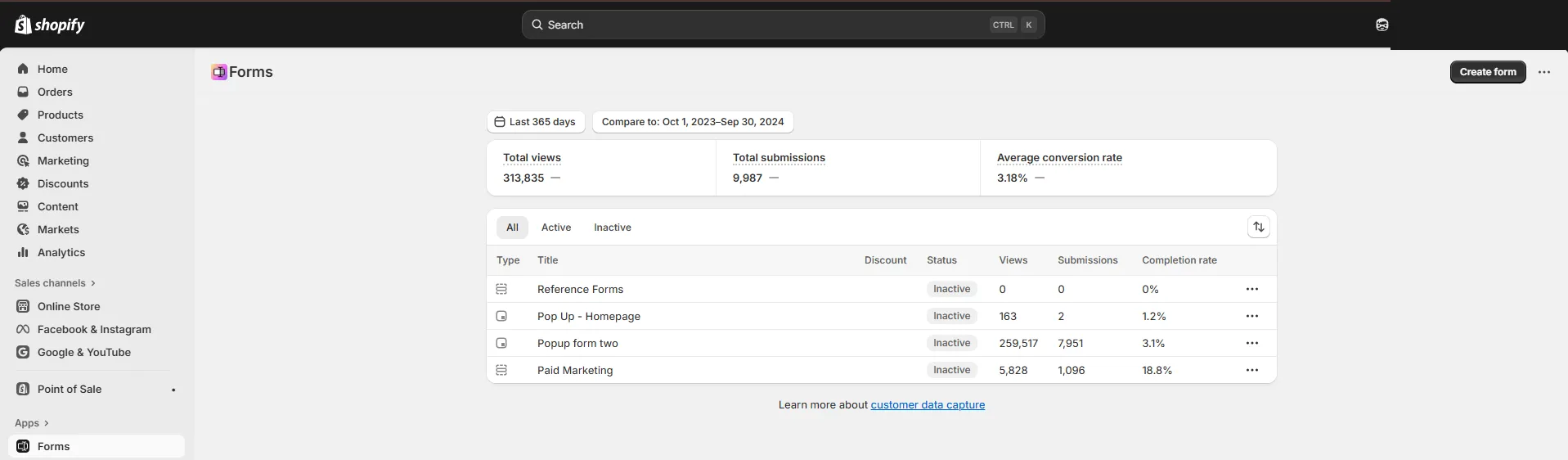Switch to the Active tab

(556, 228)
